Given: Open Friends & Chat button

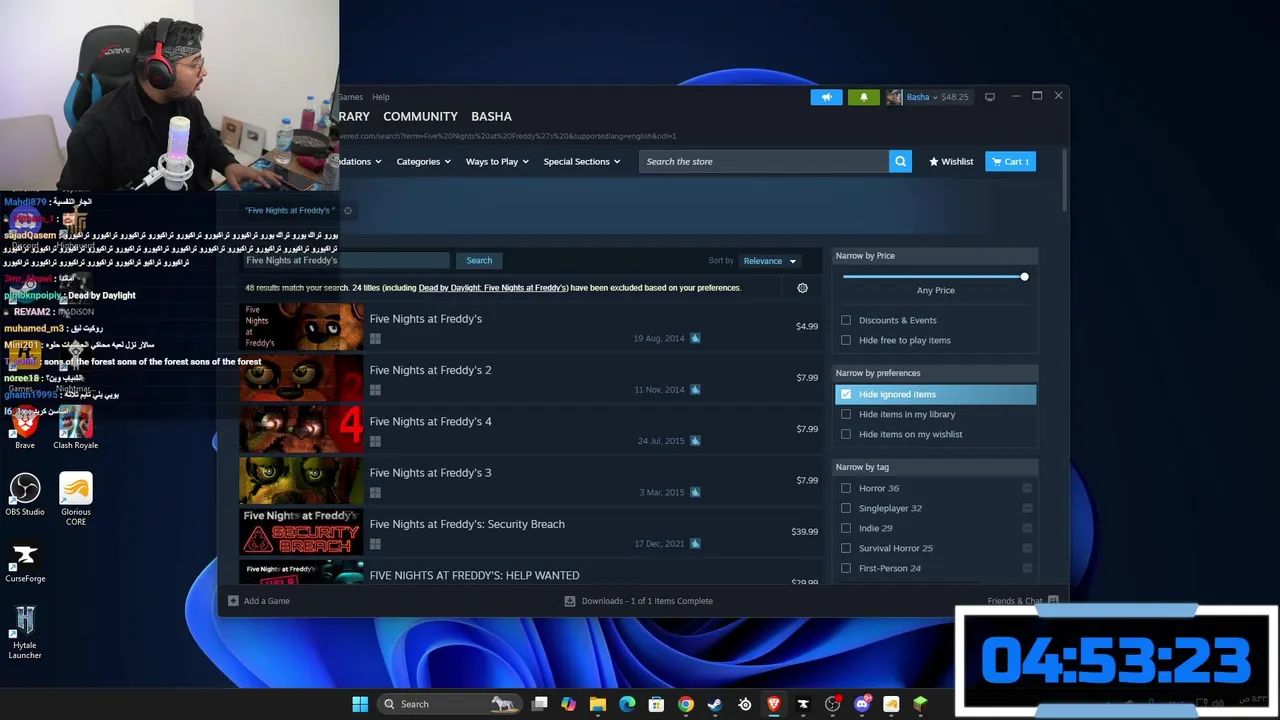Looking at the screenshot, I should coord(1022,601).
